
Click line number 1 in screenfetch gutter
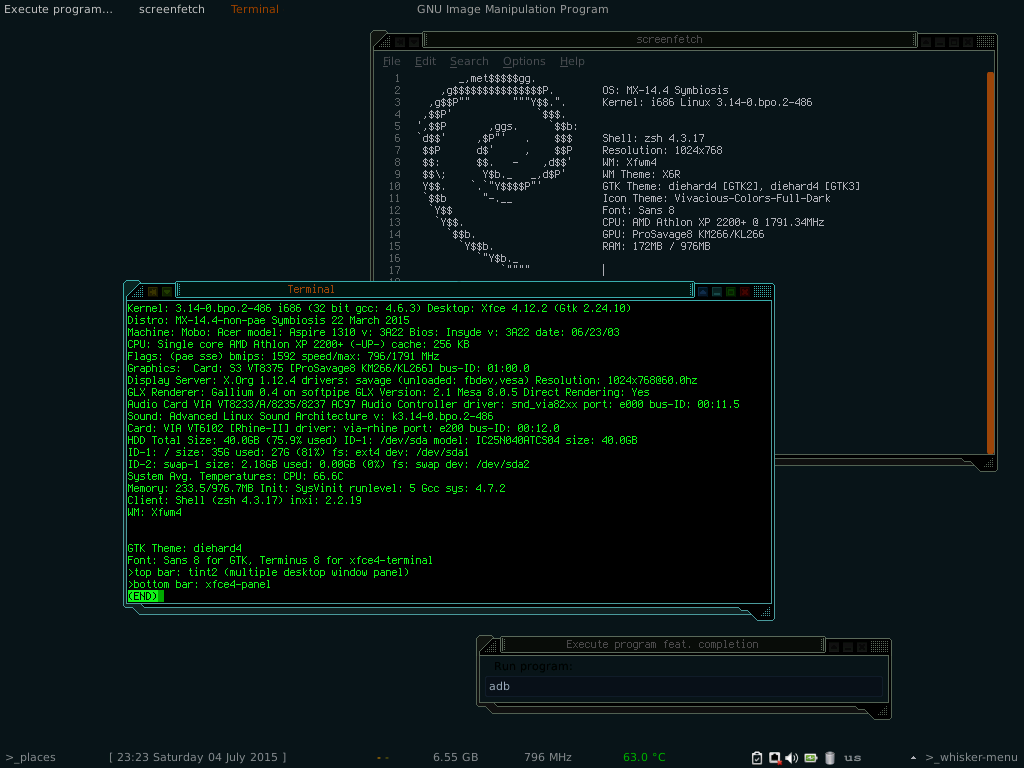396,78
